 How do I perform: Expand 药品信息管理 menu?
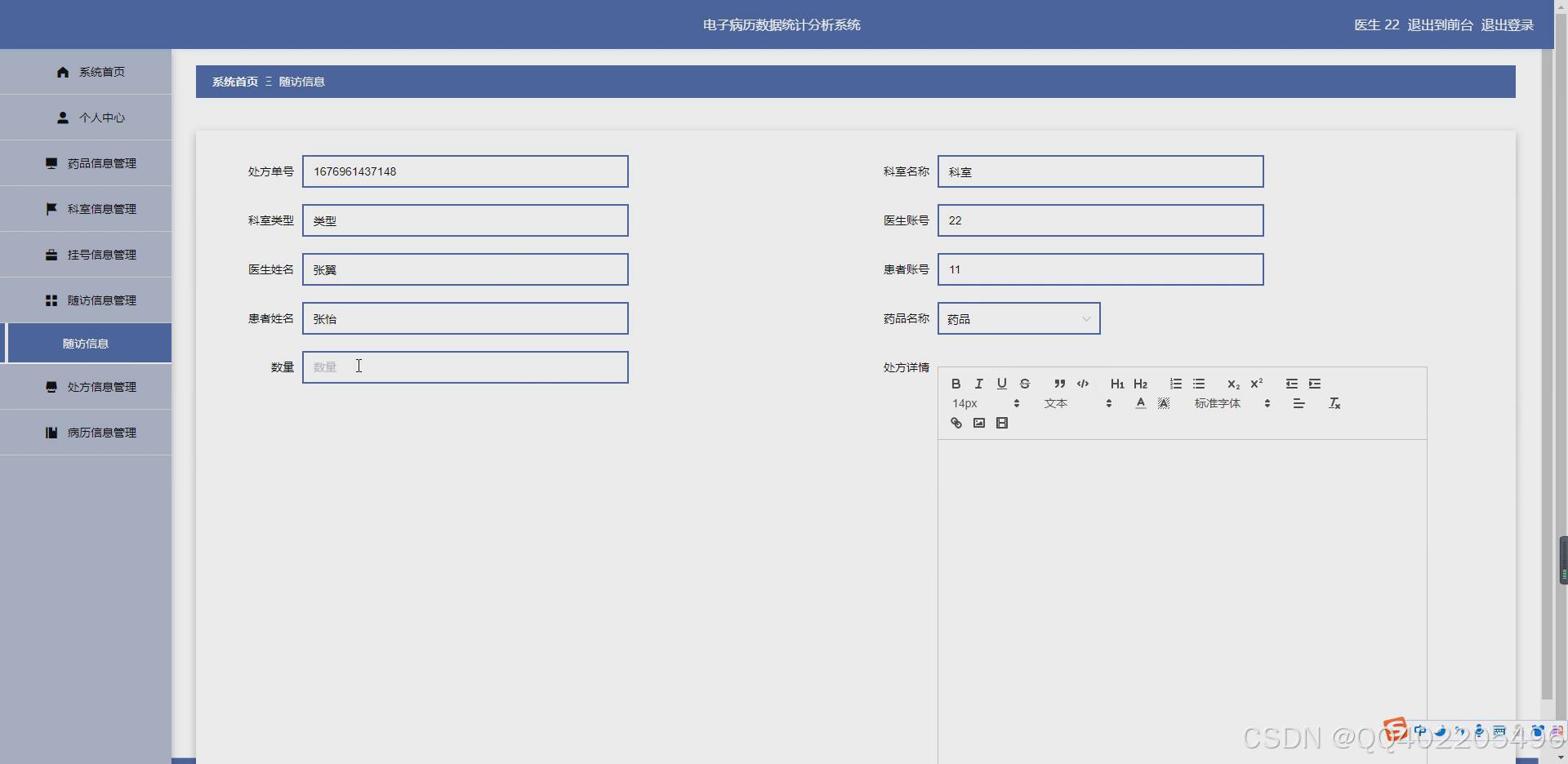tap(86, 163)
